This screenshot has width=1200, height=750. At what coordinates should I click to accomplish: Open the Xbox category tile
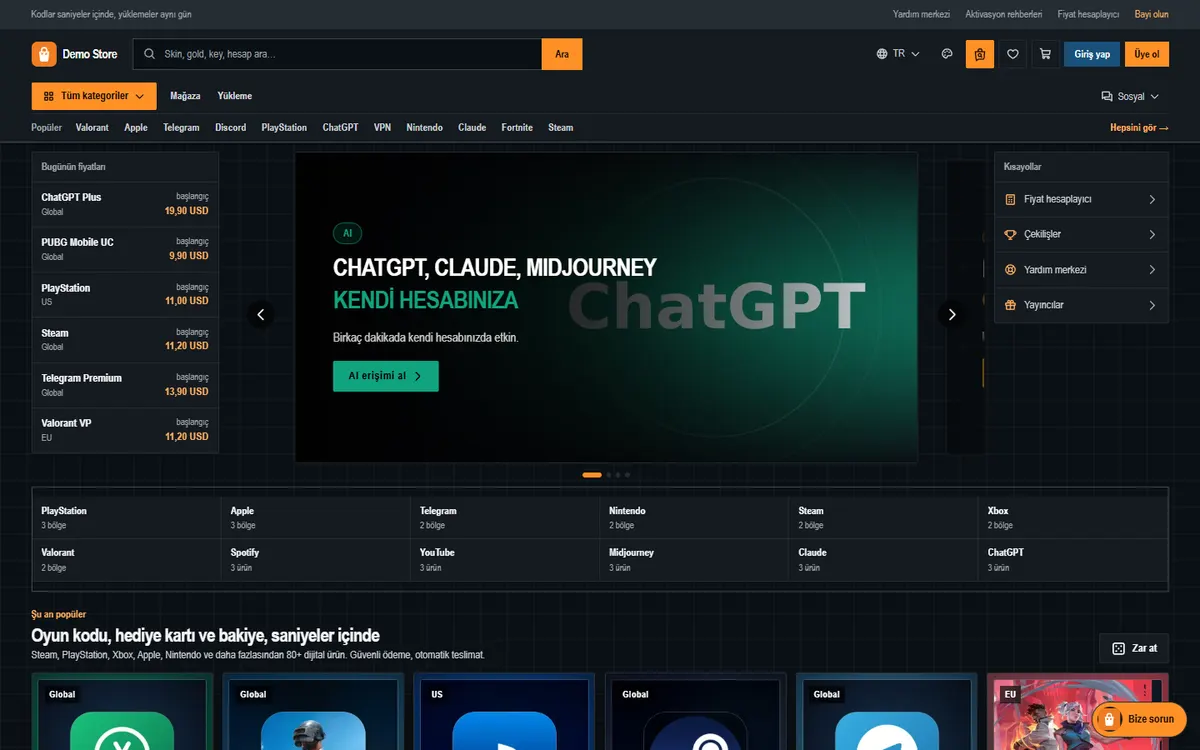1073,518
